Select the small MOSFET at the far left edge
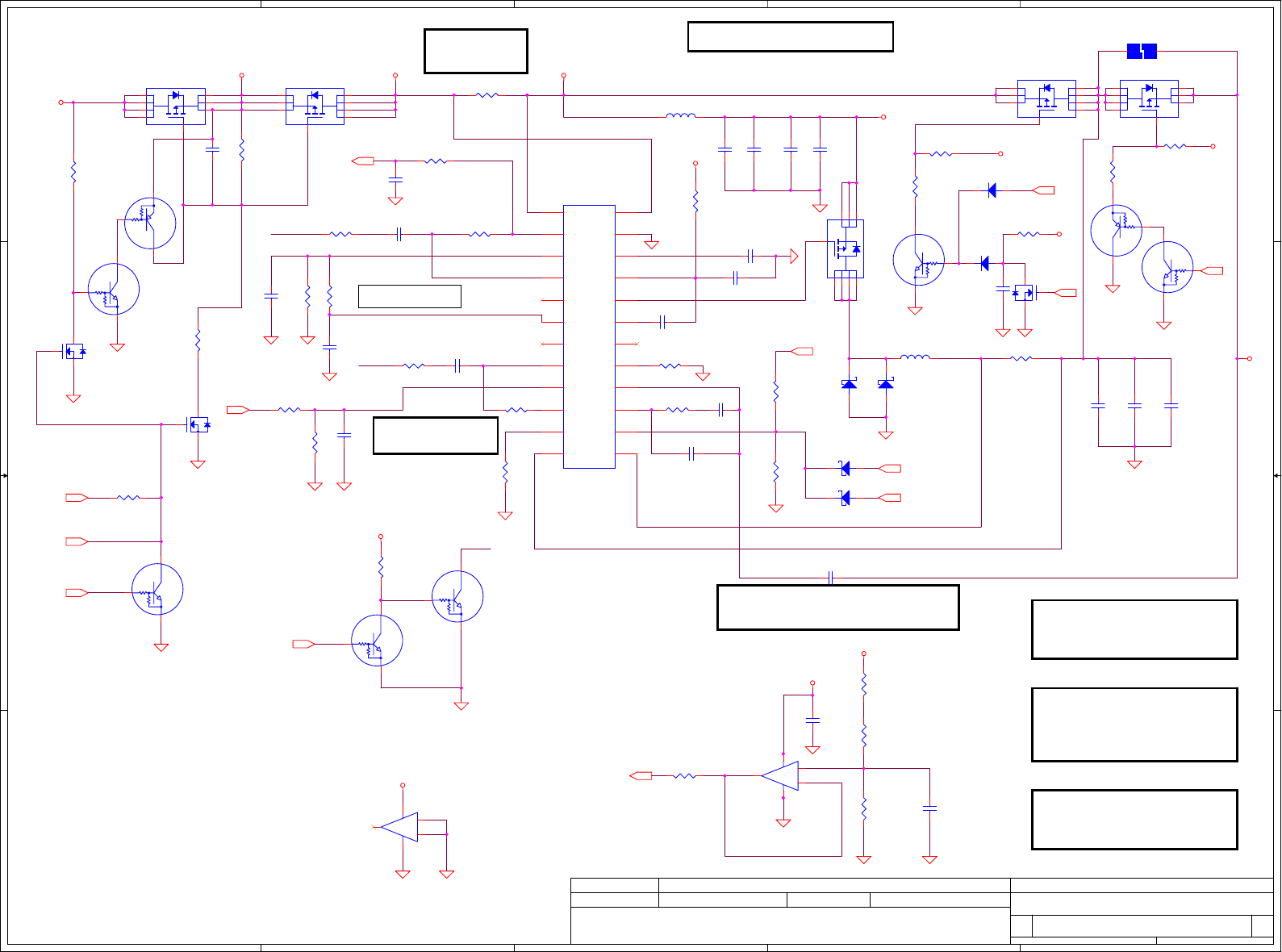The image size is (1282, 952). tap(73, 351)
